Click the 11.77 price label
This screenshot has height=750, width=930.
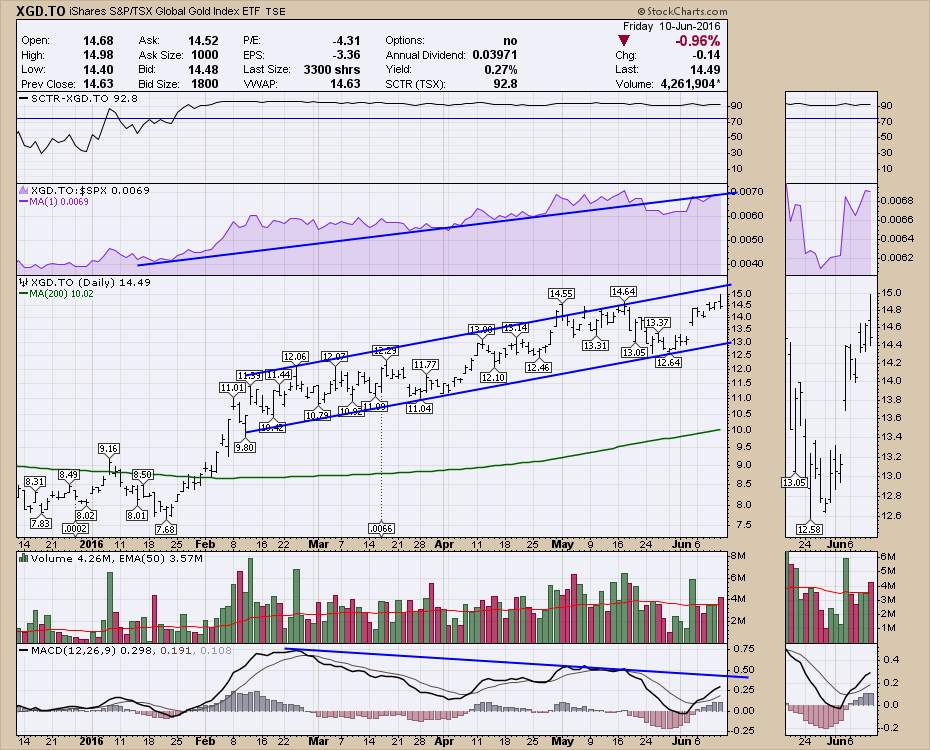(425, 365)
